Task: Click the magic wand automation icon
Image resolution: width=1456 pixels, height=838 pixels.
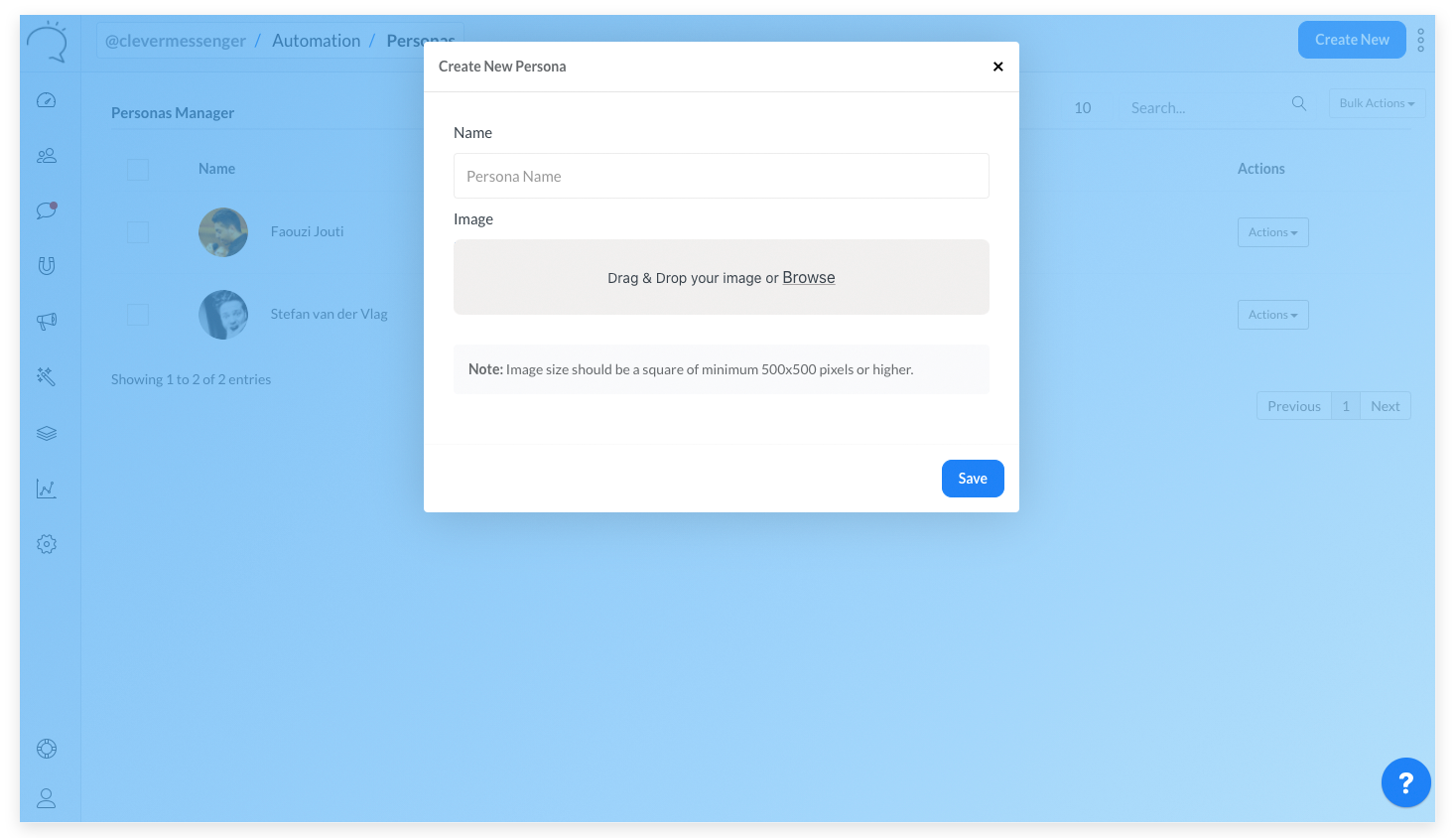Action: 47,376
